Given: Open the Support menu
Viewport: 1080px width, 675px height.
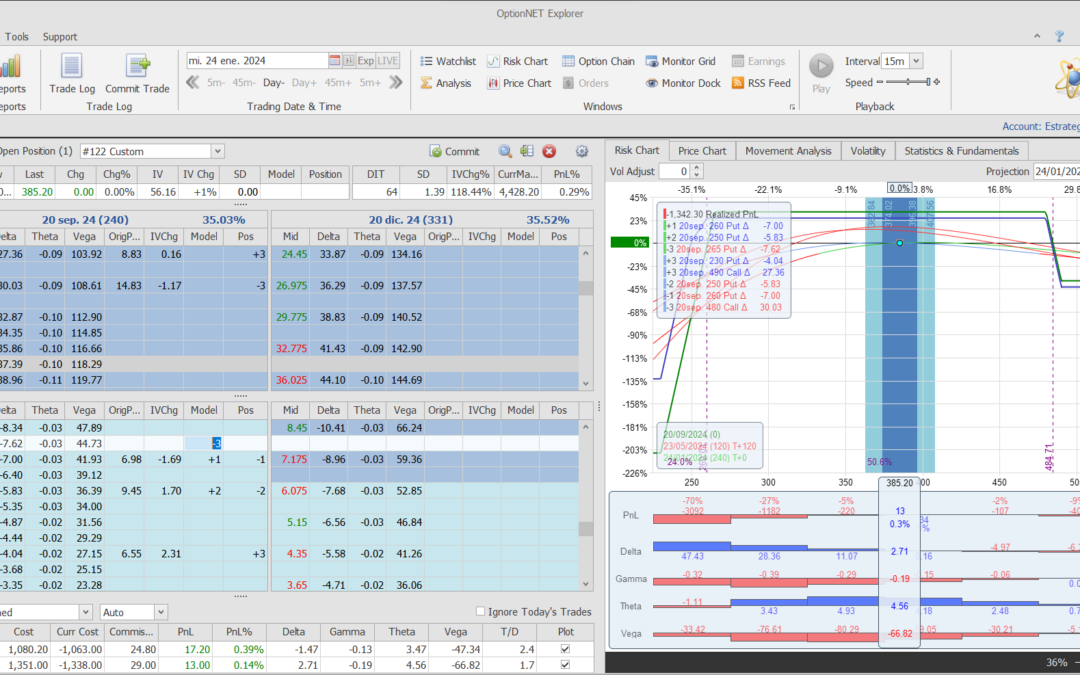Looking at the screenshot, I should pyautogui.click(x=60, y=37).
